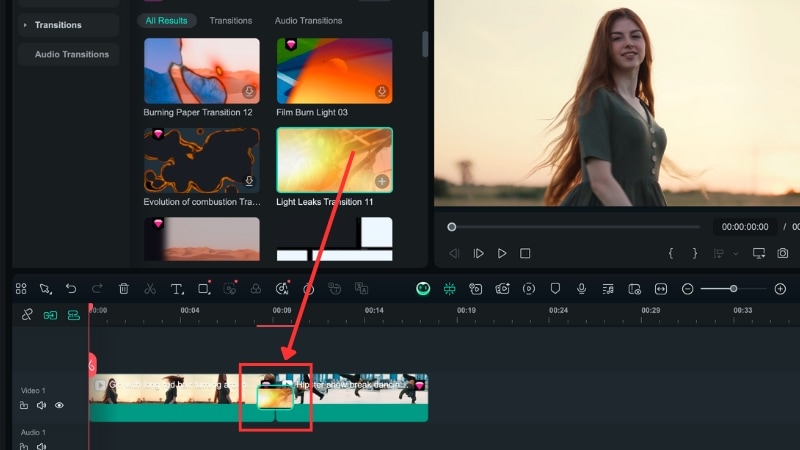Open the AI audio tool

point(282,288)
